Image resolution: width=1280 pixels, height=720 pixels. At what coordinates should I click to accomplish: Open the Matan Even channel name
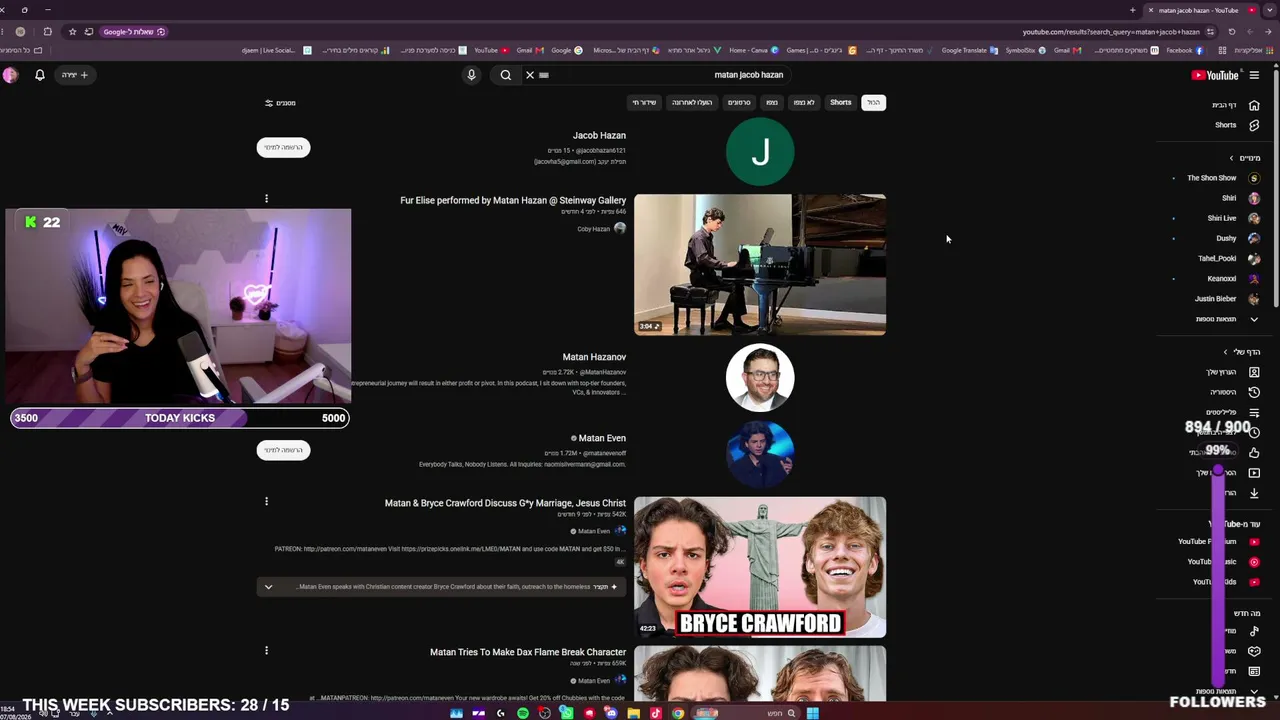[602, 438]
